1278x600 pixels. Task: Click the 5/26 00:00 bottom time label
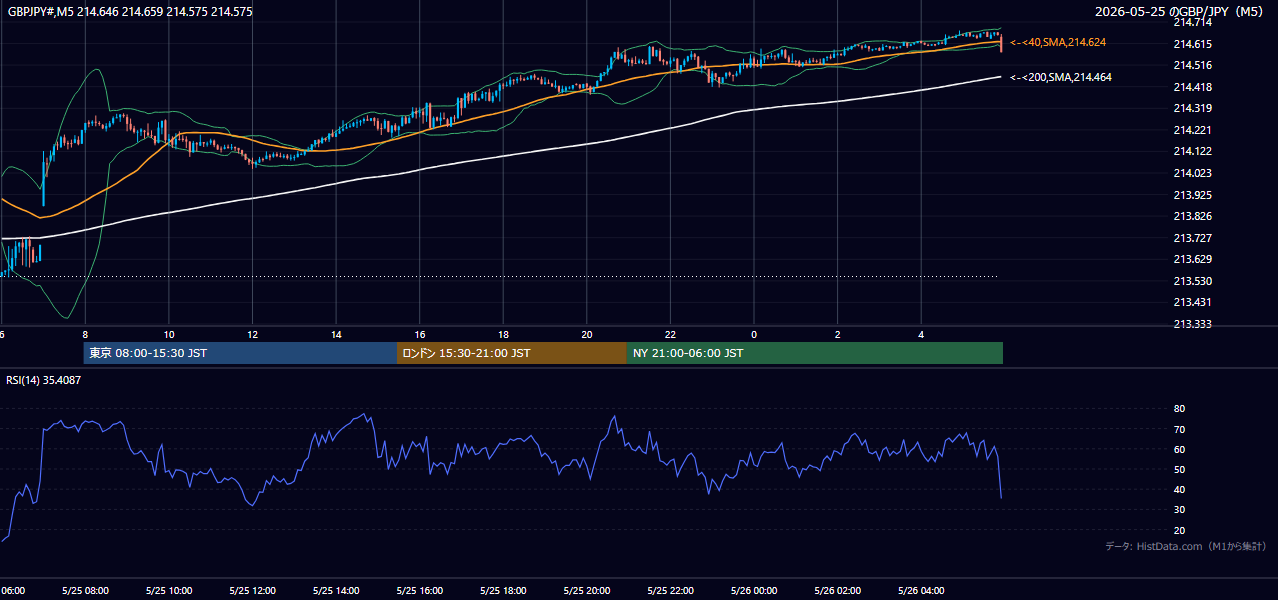coord(754,591)
